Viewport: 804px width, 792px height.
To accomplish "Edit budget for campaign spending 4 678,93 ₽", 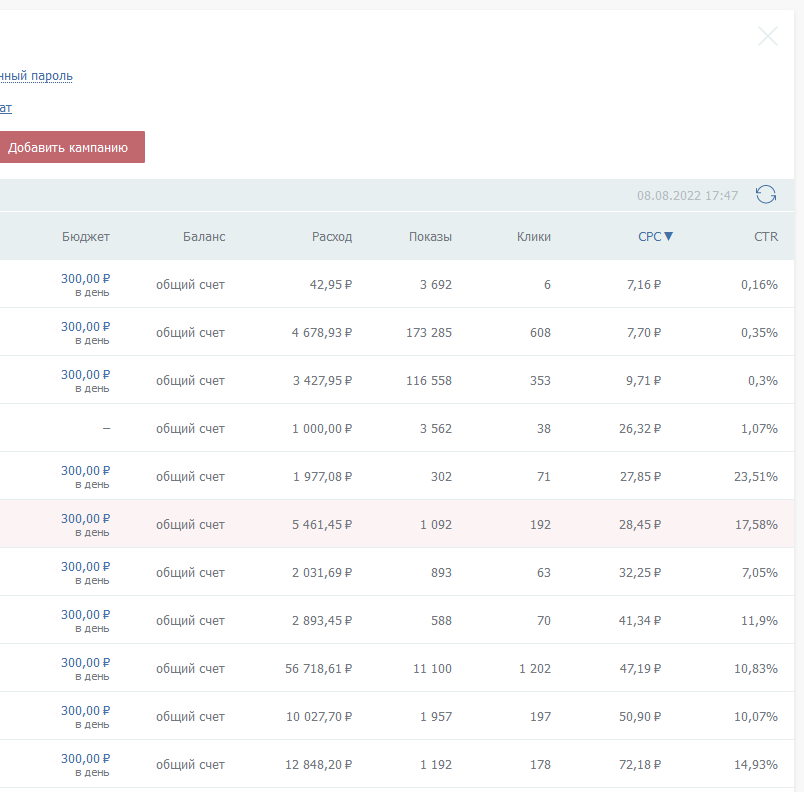I will click(x=85, y=327).
